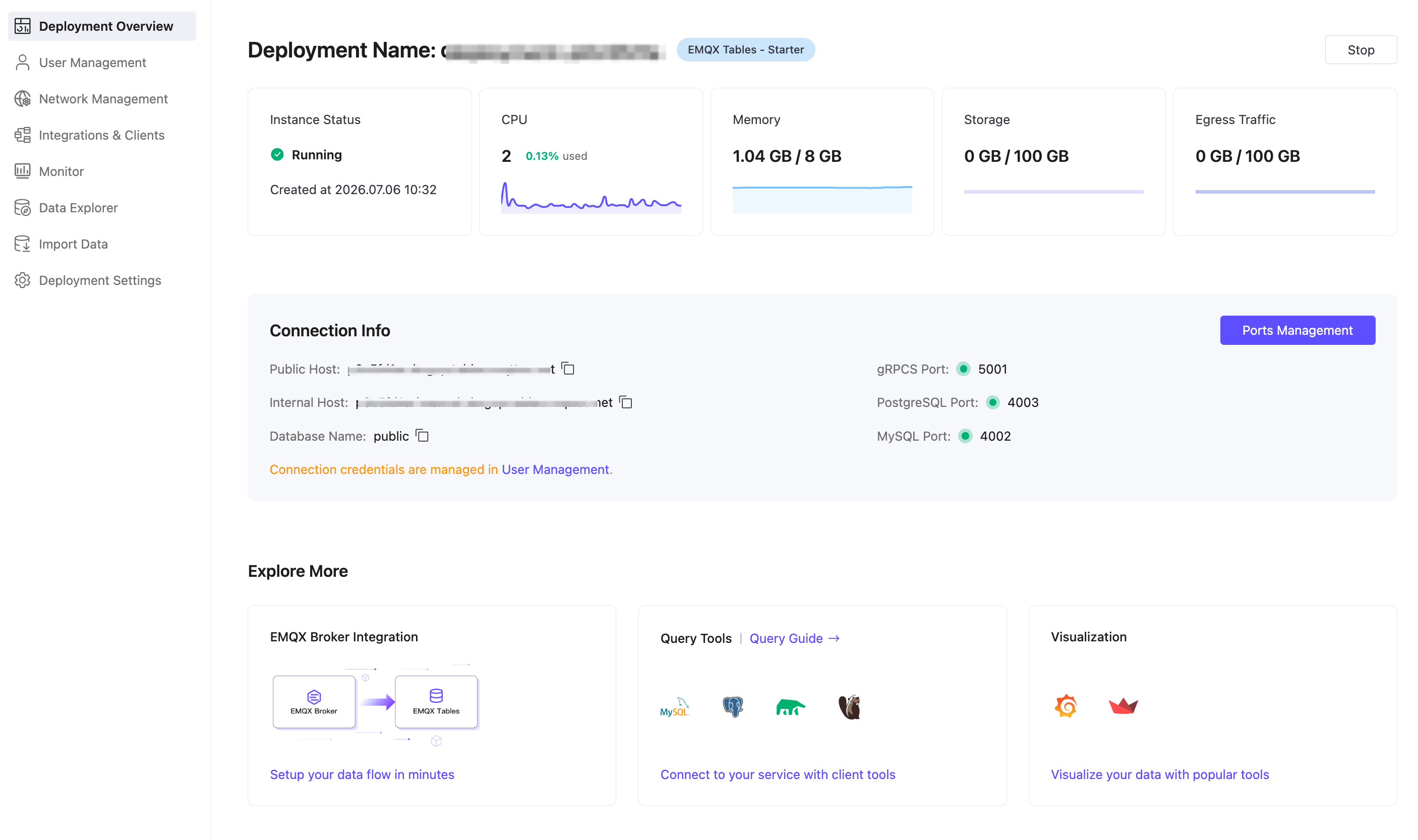Click the database name value public
This screenshot has height=840, width=1418.
coord(391,436)
